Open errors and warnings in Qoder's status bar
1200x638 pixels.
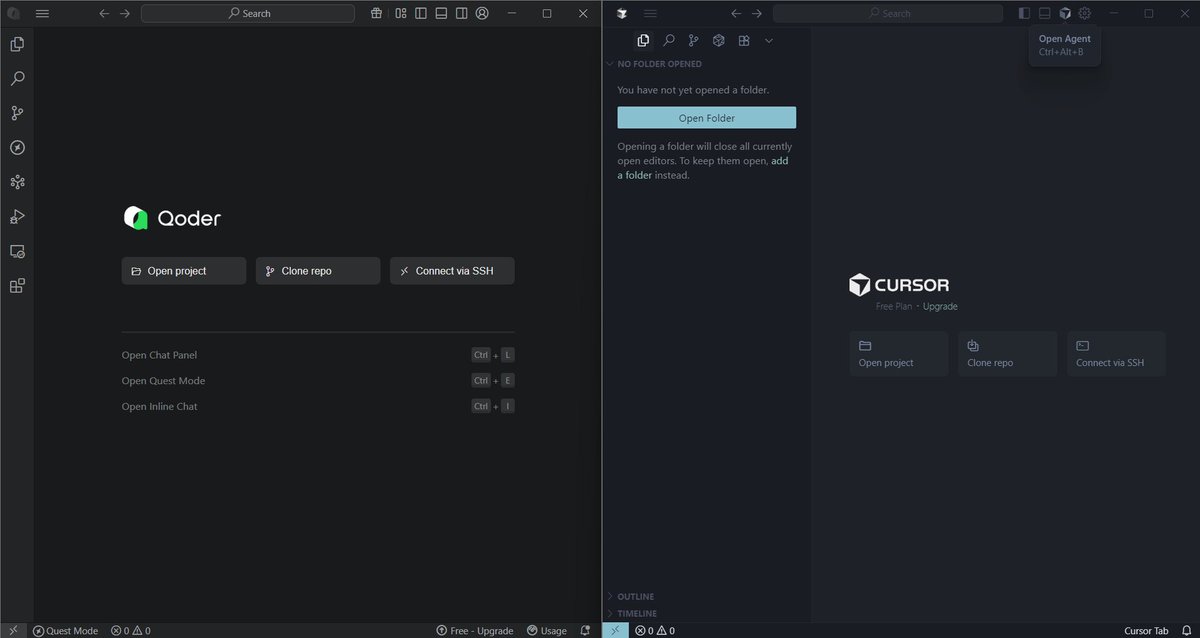click(x=131, y=631)
